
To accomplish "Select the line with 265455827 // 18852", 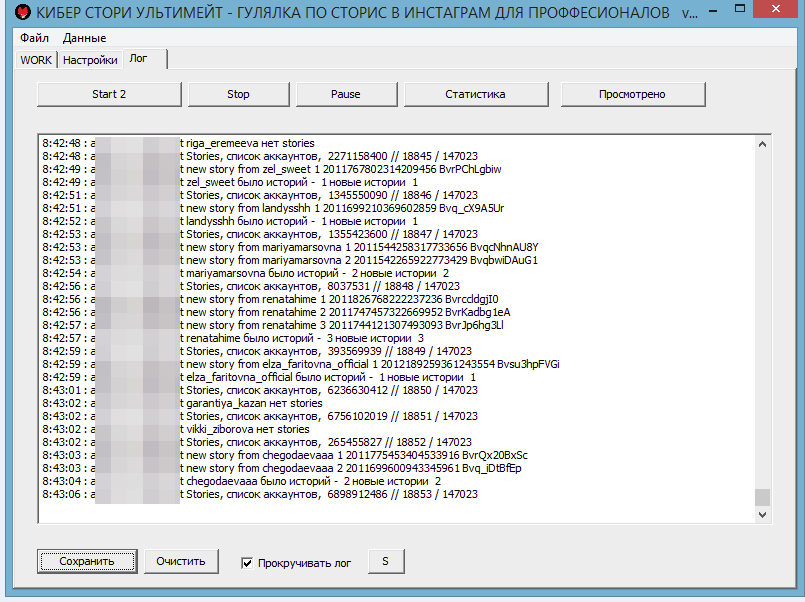I will [x=257, y=442].
